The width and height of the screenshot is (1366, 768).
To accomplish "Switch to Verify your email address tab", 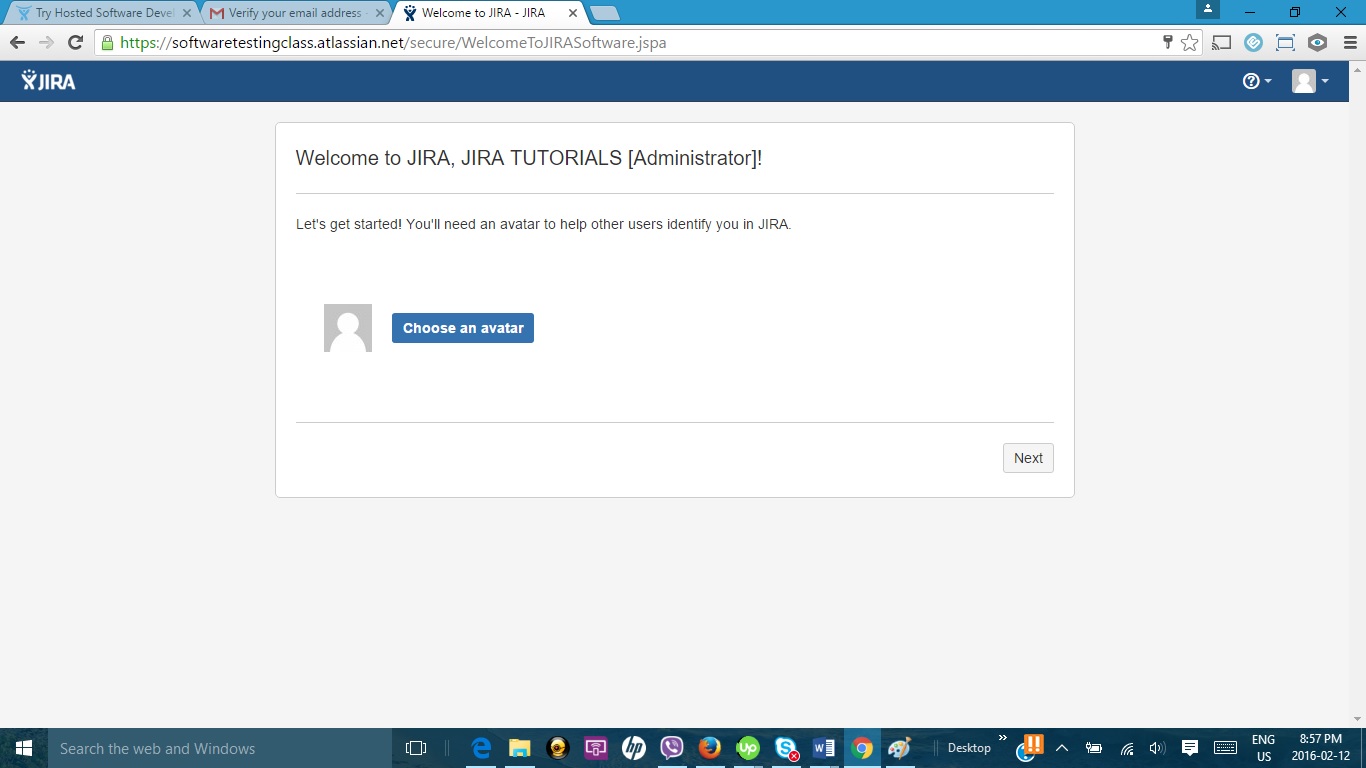I will click(x=294, y=13).
